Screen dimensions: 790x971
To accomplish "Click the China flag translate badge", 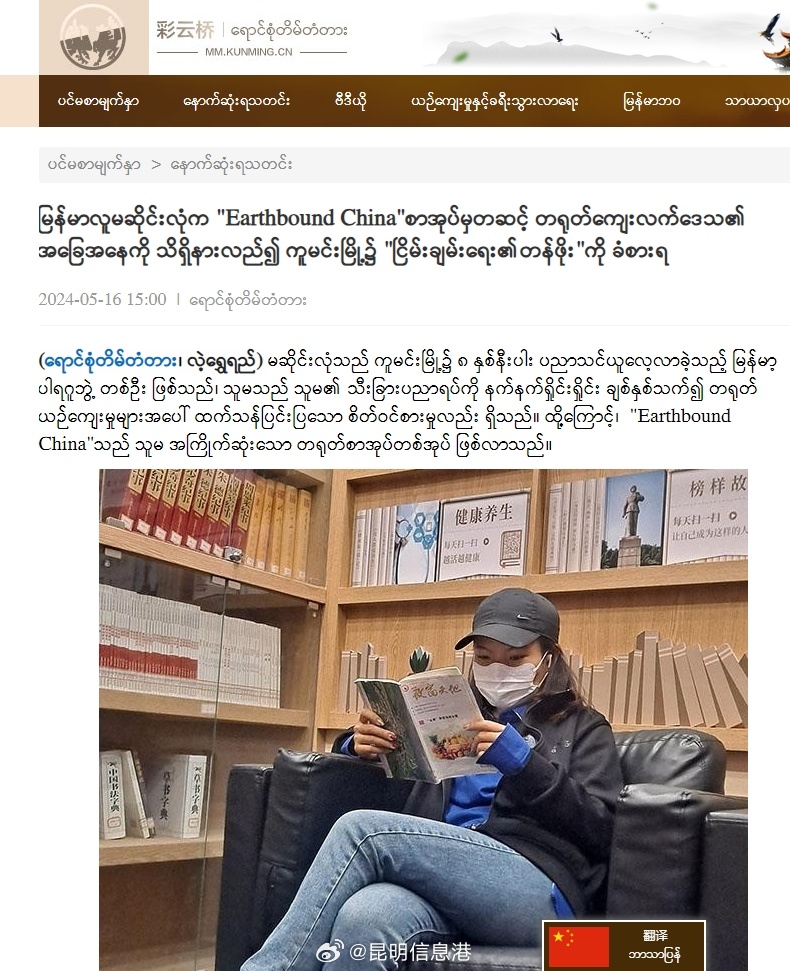I will [x=624, y=946].
